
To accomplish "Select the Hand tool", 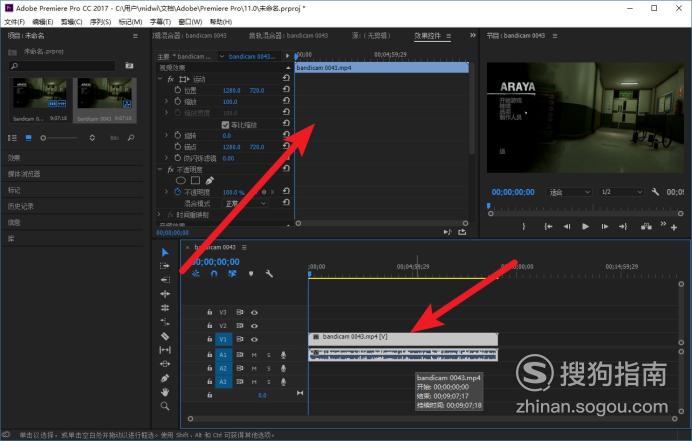I will point(165,392).
